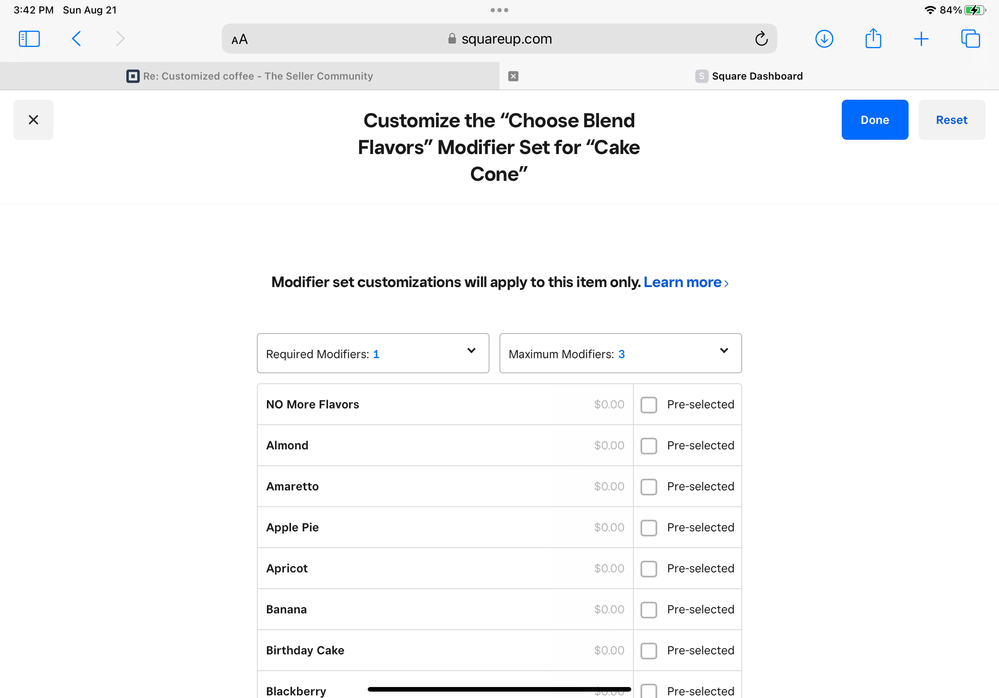Open the AA reader view options
Viewport: 999px width, 698px height.
(x=239, y=40)
